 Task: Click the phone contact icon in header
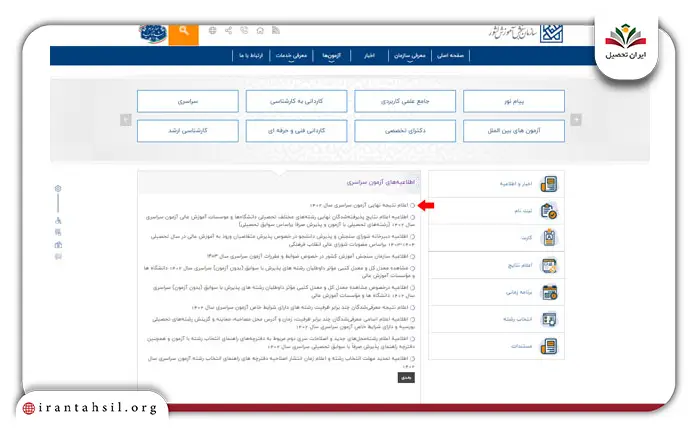(x=244, y=30)
